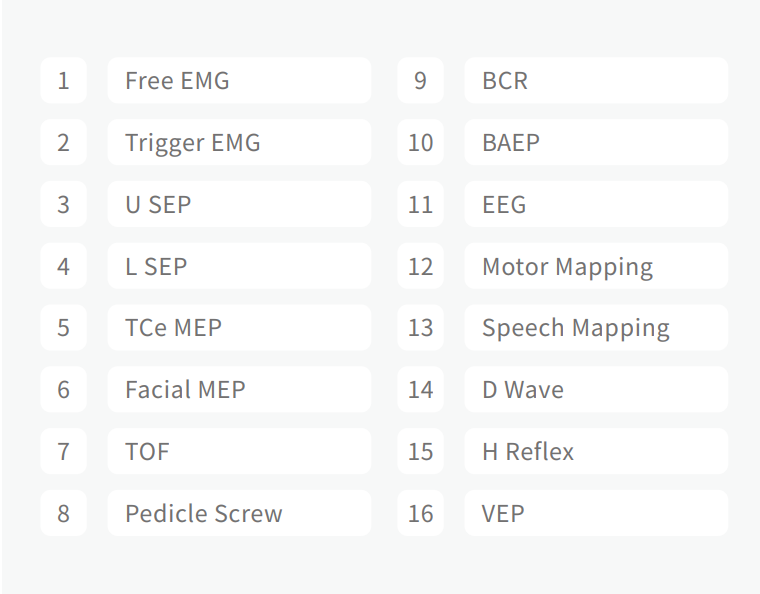Open the Facial MEP item
Viewport: 760px width, 594px height.
tap(238, 389)
